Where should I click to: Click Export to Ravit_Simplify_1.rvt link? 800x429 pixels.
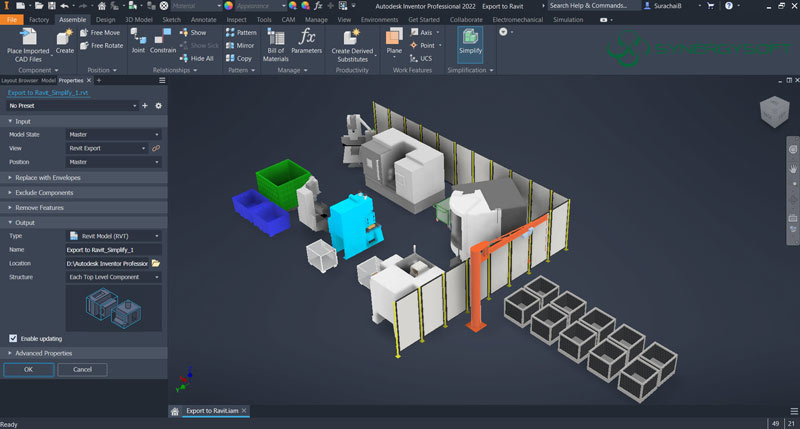click(x=48, y=93)
